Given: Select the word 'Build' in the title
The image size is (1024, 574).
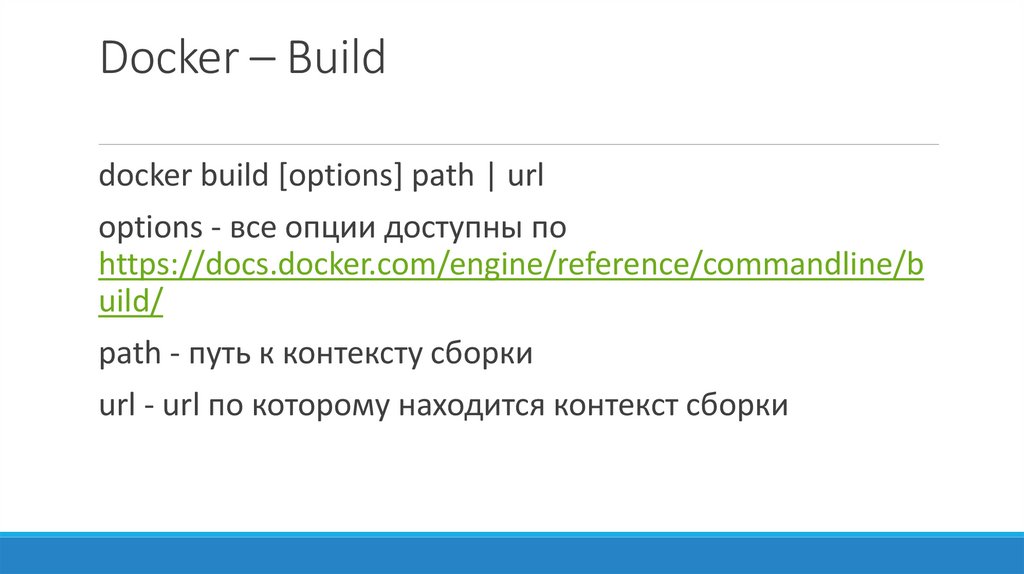Looking at the screenshot, I should (x=336, y=59).
